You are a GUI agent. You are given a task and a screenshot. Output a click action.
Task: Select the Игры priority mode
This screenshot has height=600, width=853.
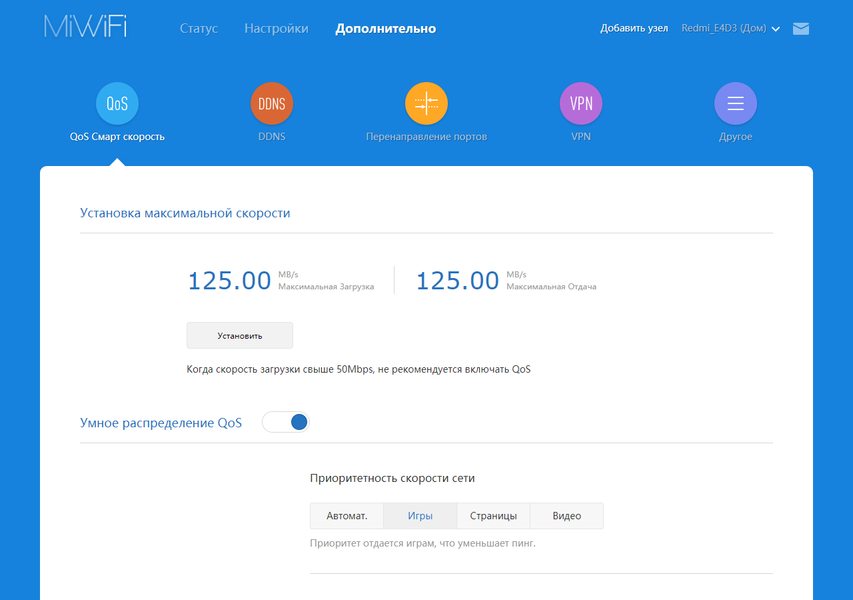[420, 516]
